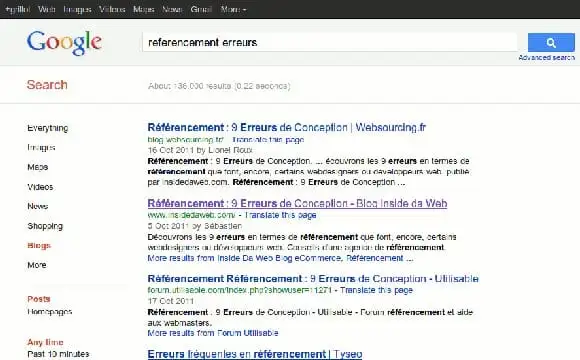Select the Past 10 minutes filter
This screenshot has height=360, width=580.
click(58, 354)
